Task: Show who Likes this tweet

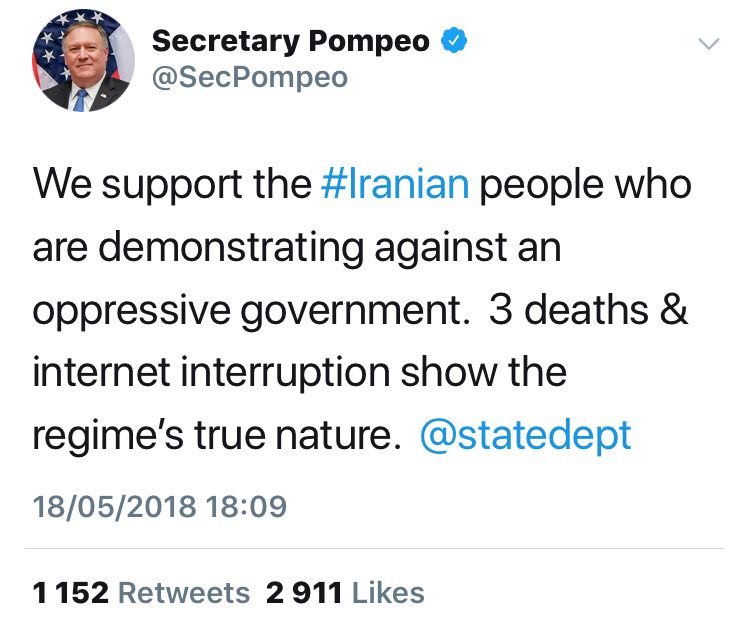Action: [x=389, y=592]
